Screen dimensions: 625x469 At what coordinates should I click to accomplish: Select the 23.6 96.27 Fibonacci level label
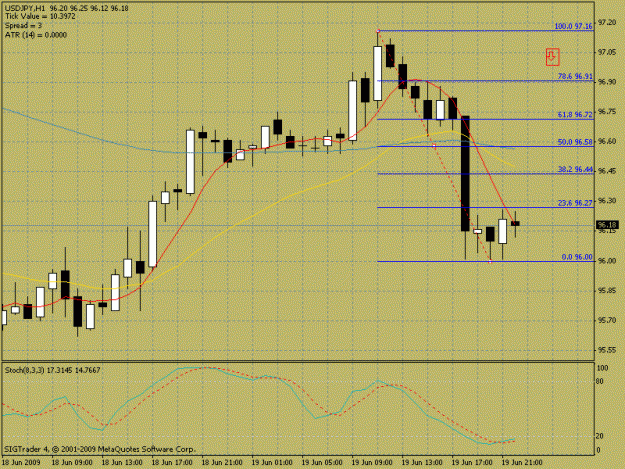575,203
